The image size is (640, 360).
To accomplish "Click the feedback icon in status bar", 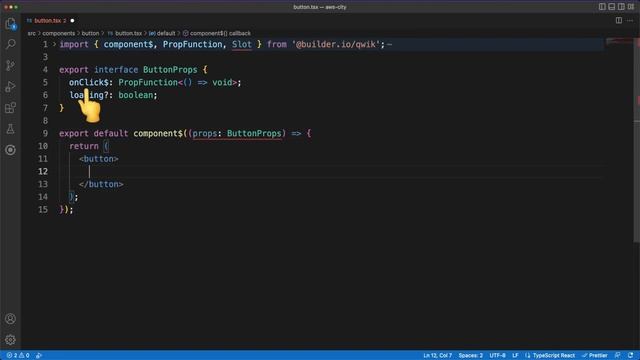I will coord(618,356).
